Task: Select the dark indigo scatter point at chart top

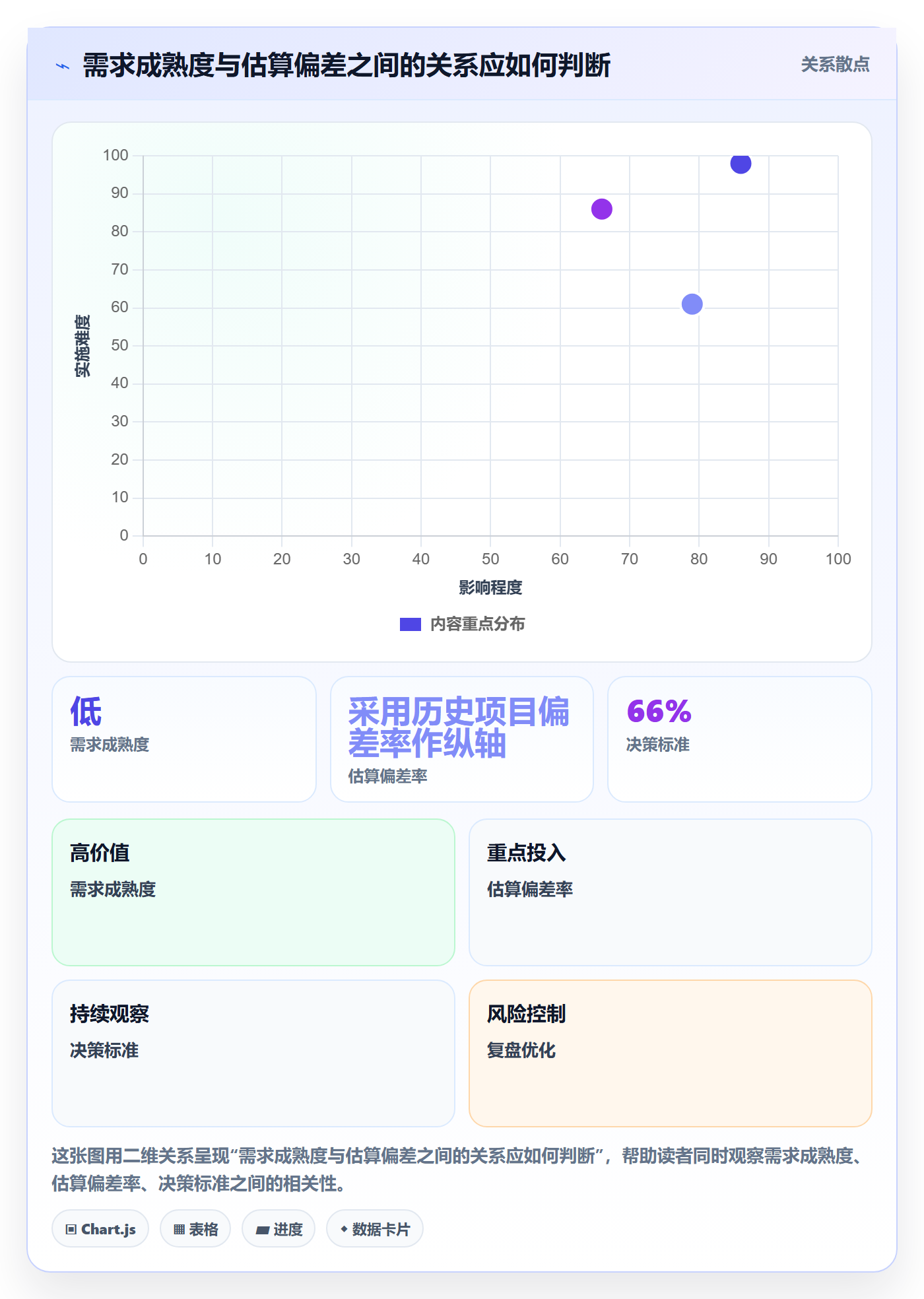Action: coord(741,163)
